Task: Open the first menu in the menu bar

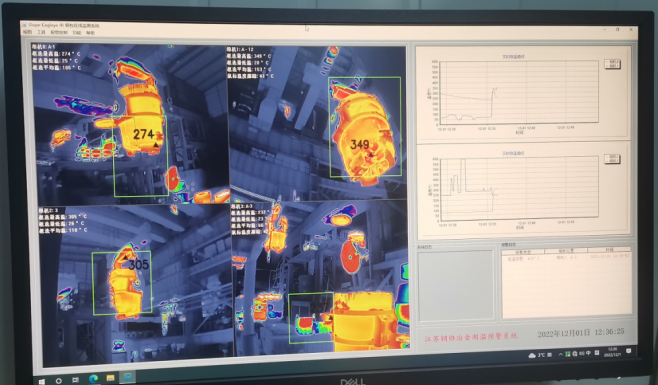Action: (27, 32)
